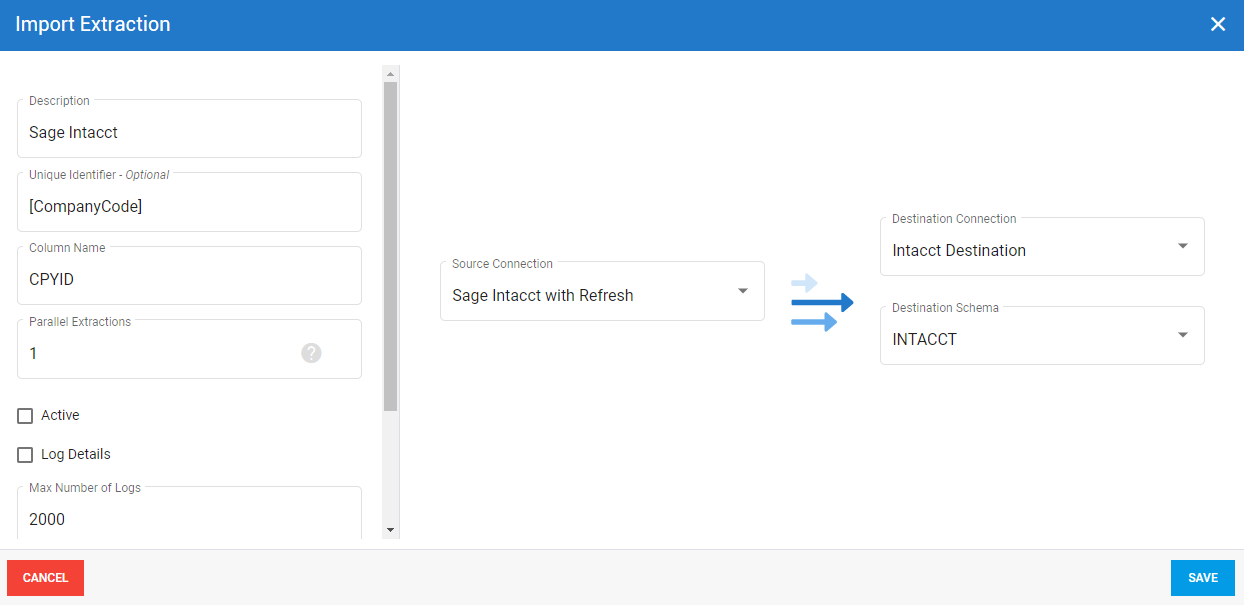Viewport: 1244px width, 605px height.
Task: Open the Source Connection dropdown
Action: tap(602, 295)
